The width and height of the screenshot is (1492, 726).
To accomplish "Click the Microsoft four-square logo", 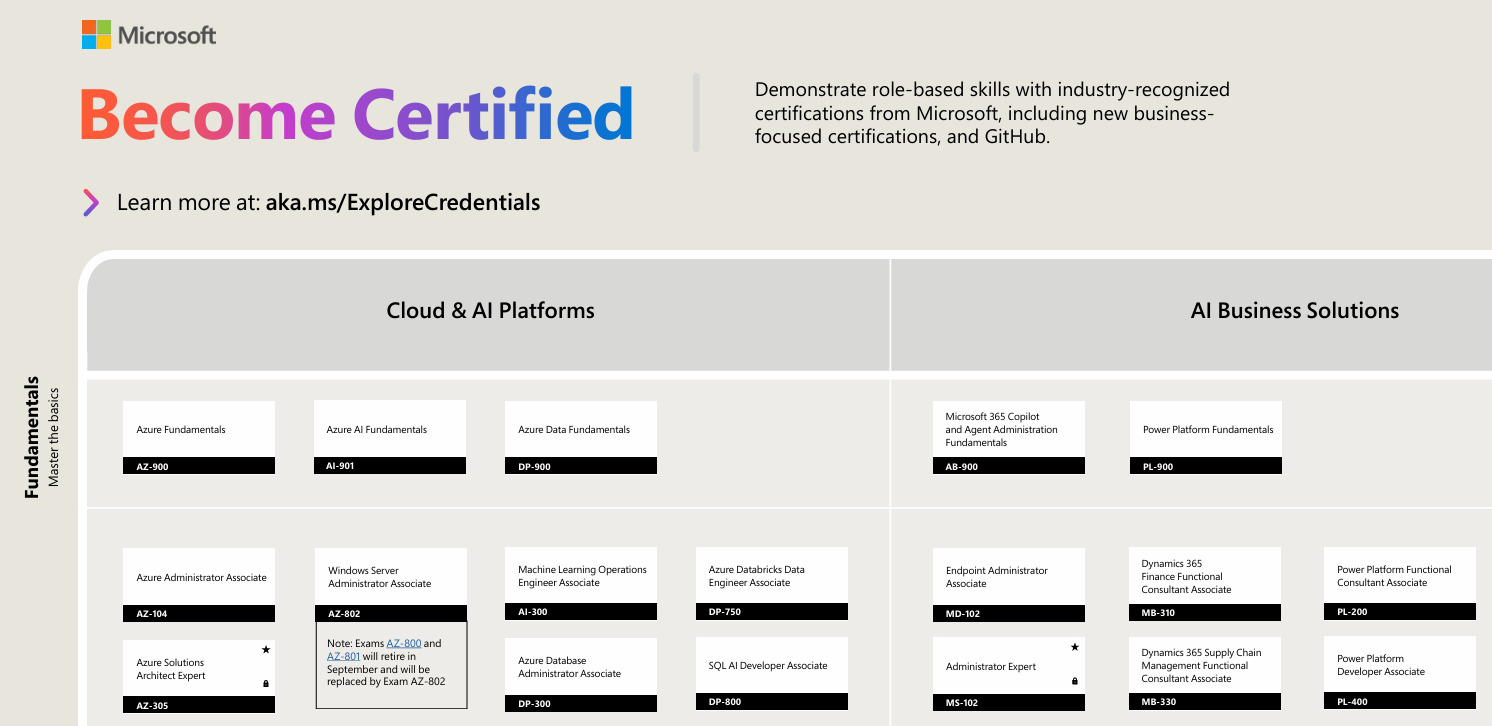I will [96, 35].
